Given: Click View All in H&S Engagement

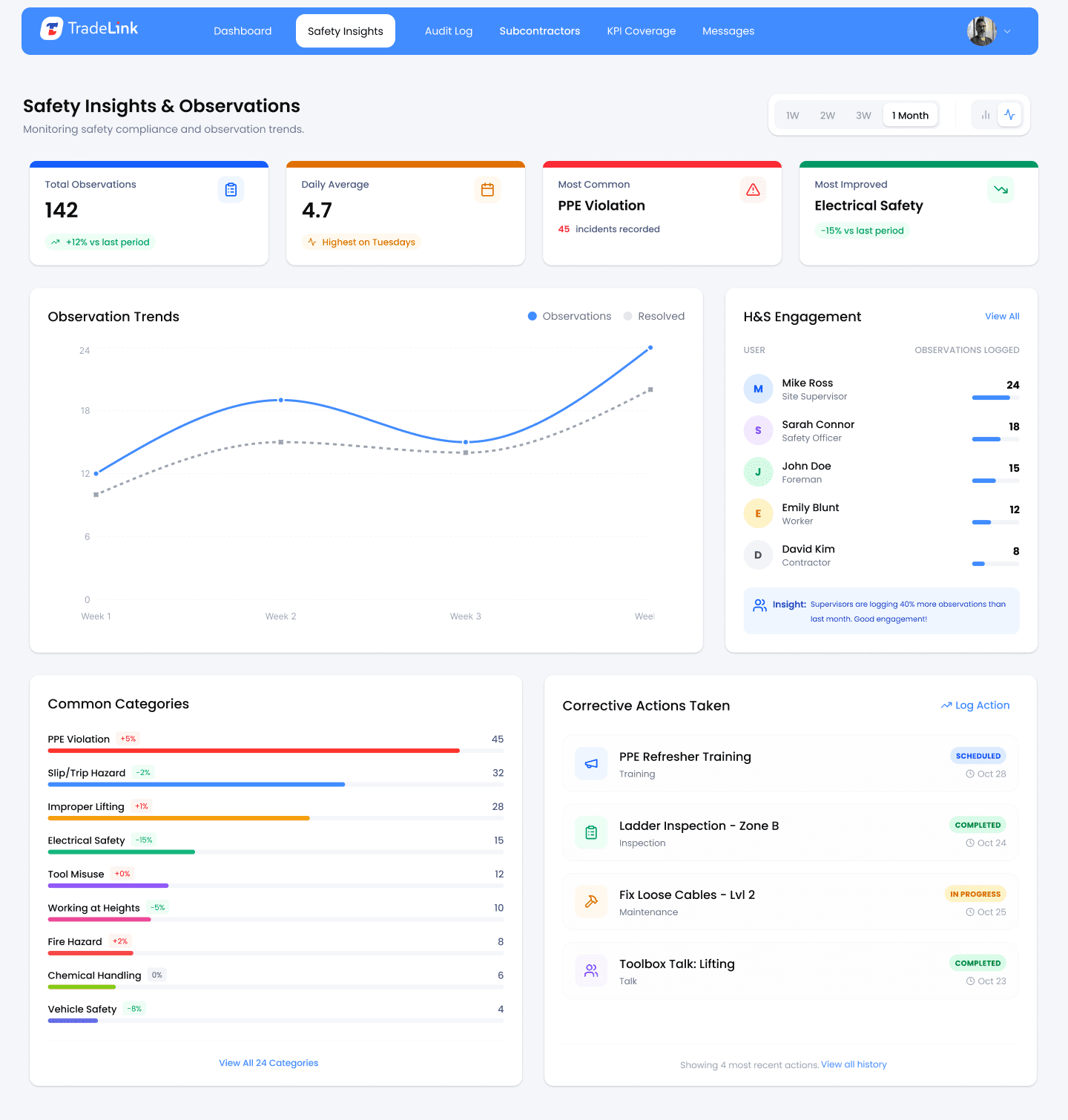Looking at the screenshot, I should click(1002, 316).
